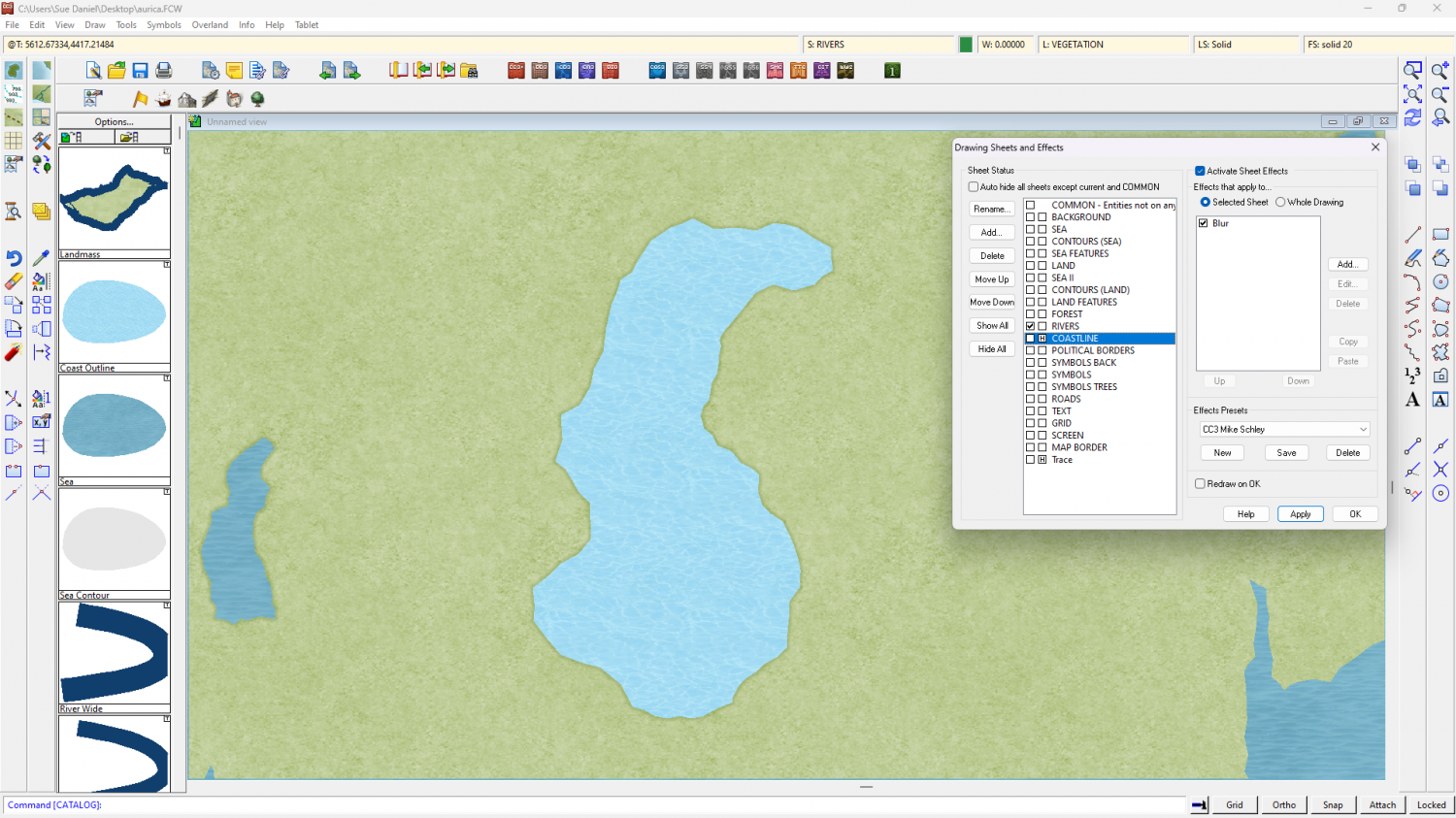Click the Open folder icon in toolbar

tap(116, 70)
